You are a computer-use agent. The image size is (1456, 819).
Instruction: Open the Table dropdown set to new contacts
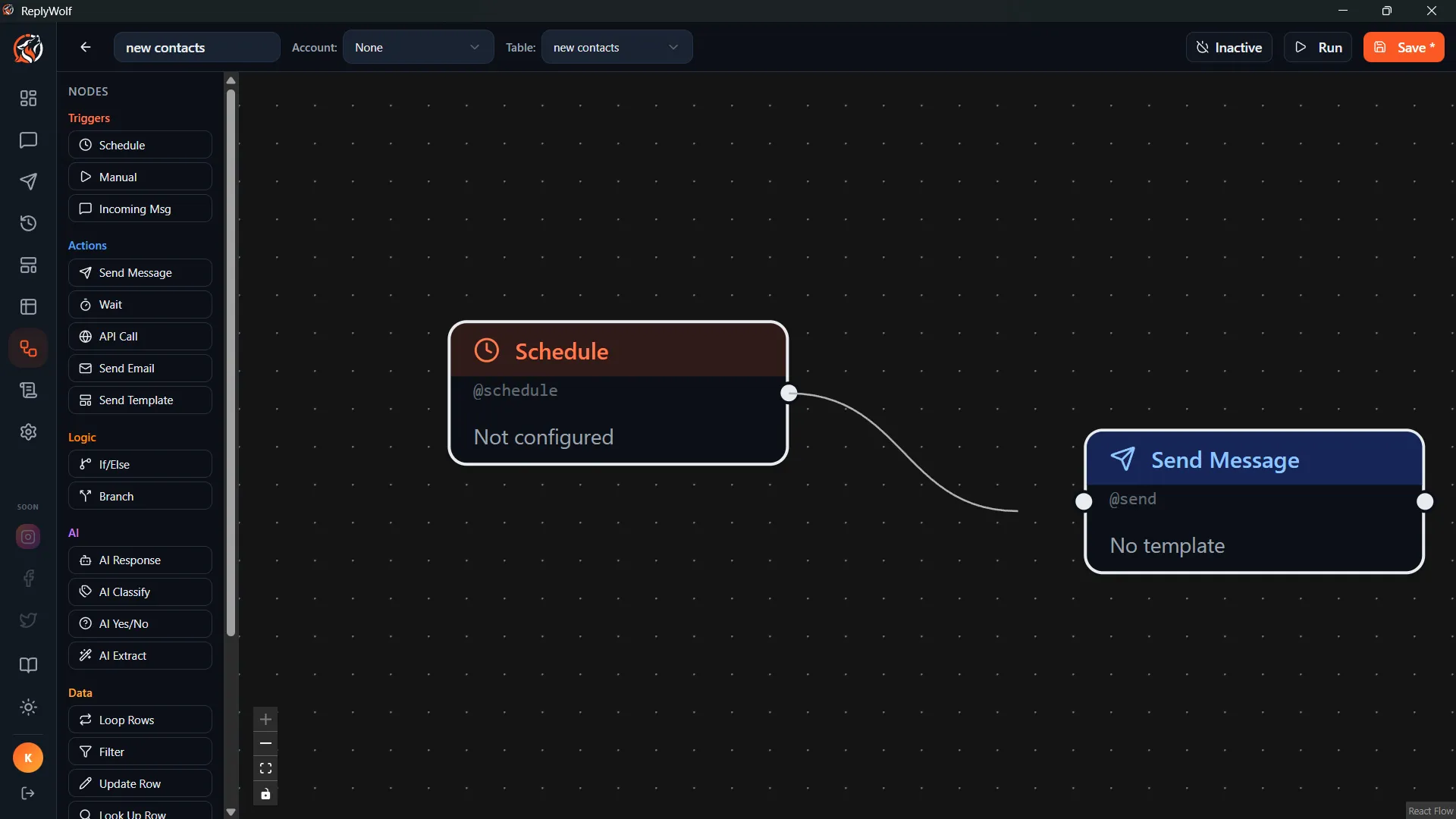pyautogui.click(x=617, y=47)
